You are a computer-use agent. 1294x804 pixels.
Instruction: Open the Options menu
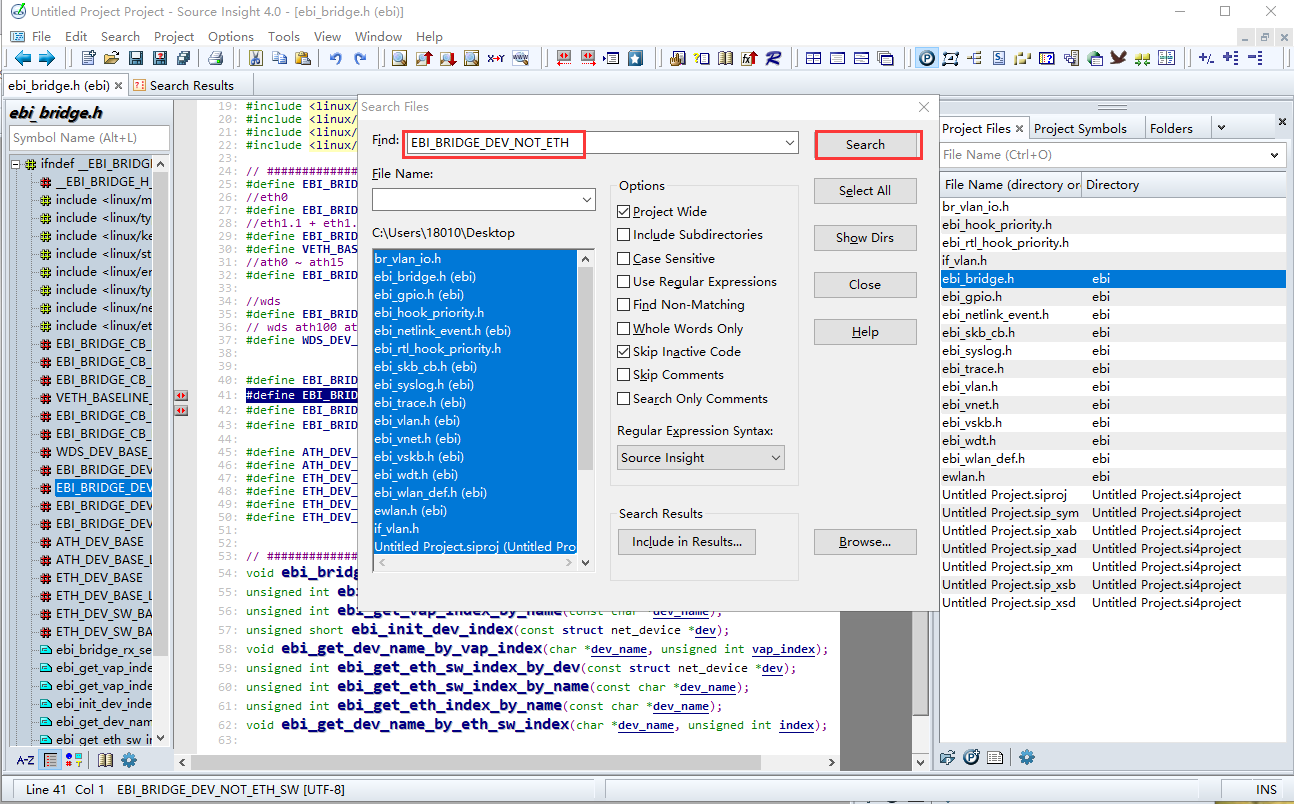click(231, 36)
